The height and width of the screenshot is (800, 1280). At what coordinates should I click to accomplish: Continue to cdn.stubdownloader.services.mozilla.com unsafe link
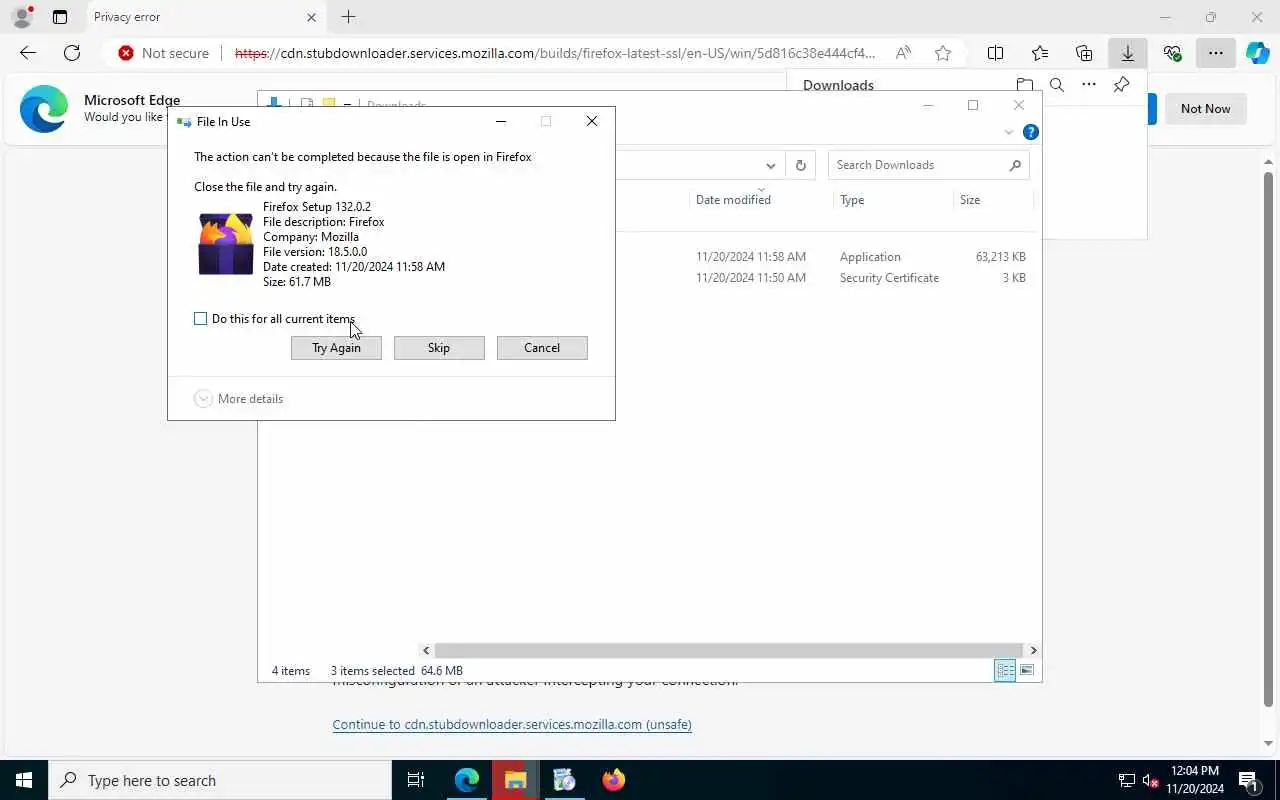tap(512, 725)
